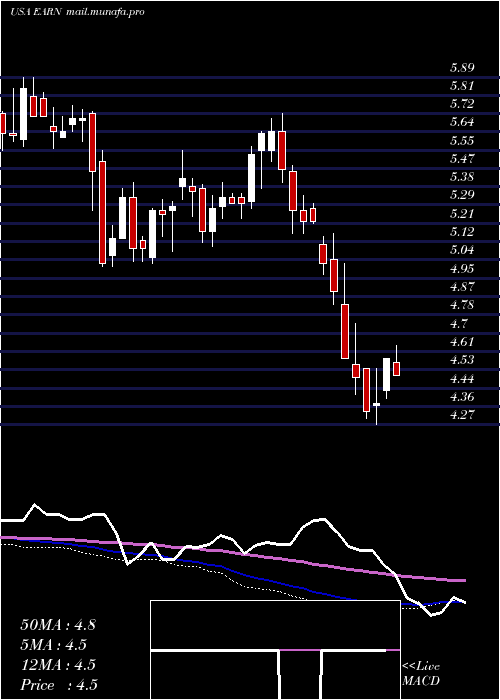Click the 4.87 price axis label
Viewport: 500px width, 700px height.
coord(462,287)
